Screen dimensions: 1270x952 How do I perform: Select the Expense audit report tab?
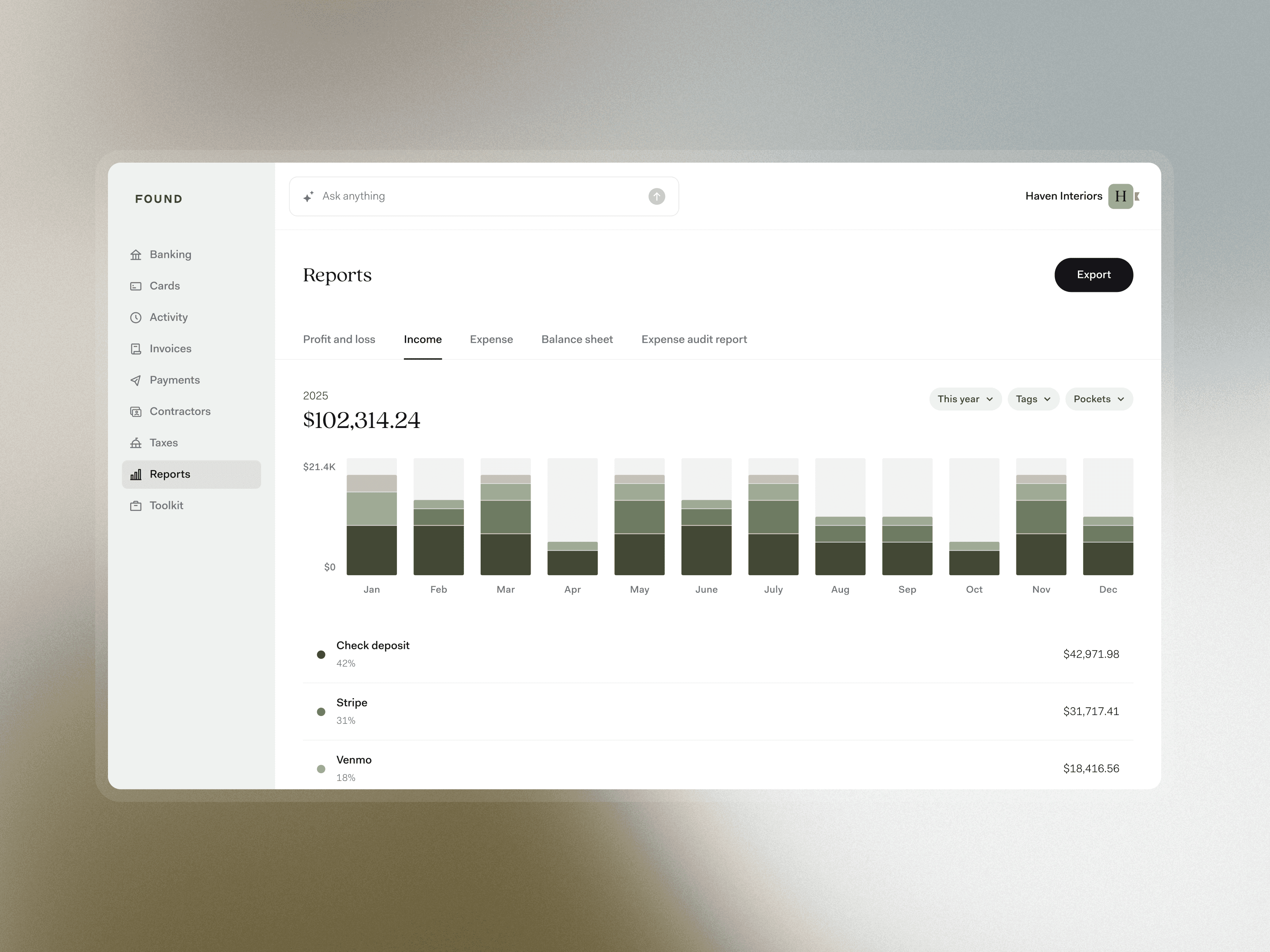coord(694,340)
